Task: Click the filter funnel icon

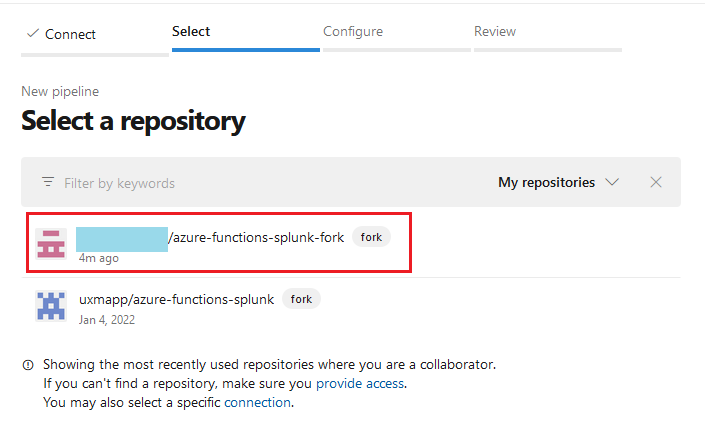Action: pyautogui.click(x=48, y=183)
